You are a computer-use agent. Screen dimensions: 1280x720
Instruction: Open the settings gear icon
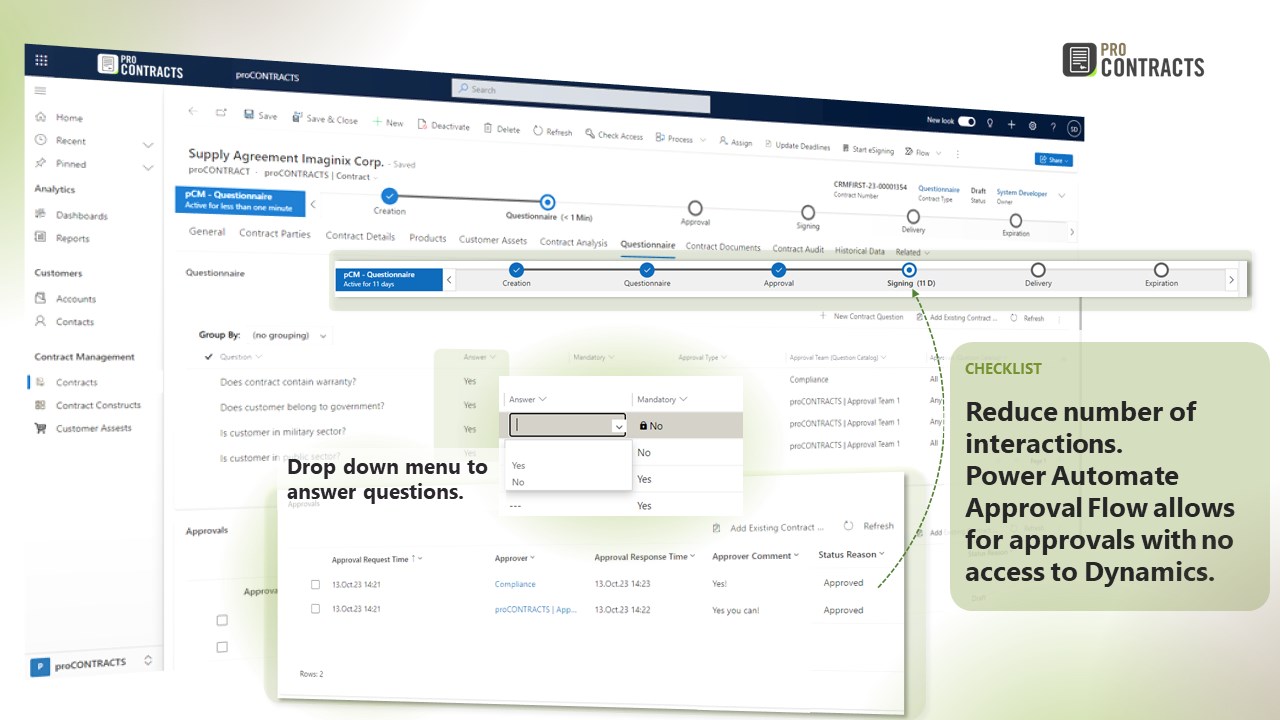click(x=1032, y=126)
